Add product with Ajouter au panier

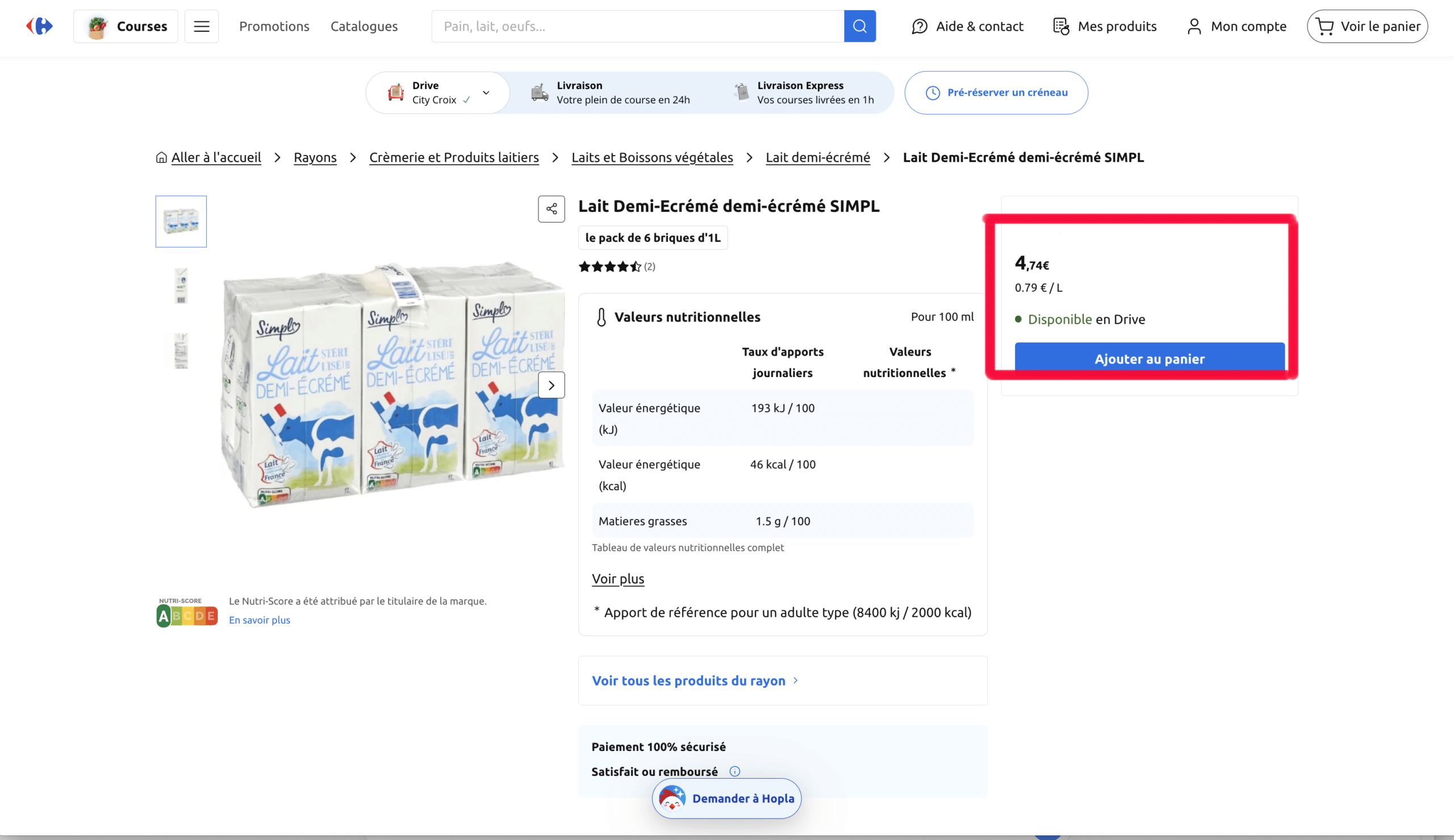[1150, 358]
